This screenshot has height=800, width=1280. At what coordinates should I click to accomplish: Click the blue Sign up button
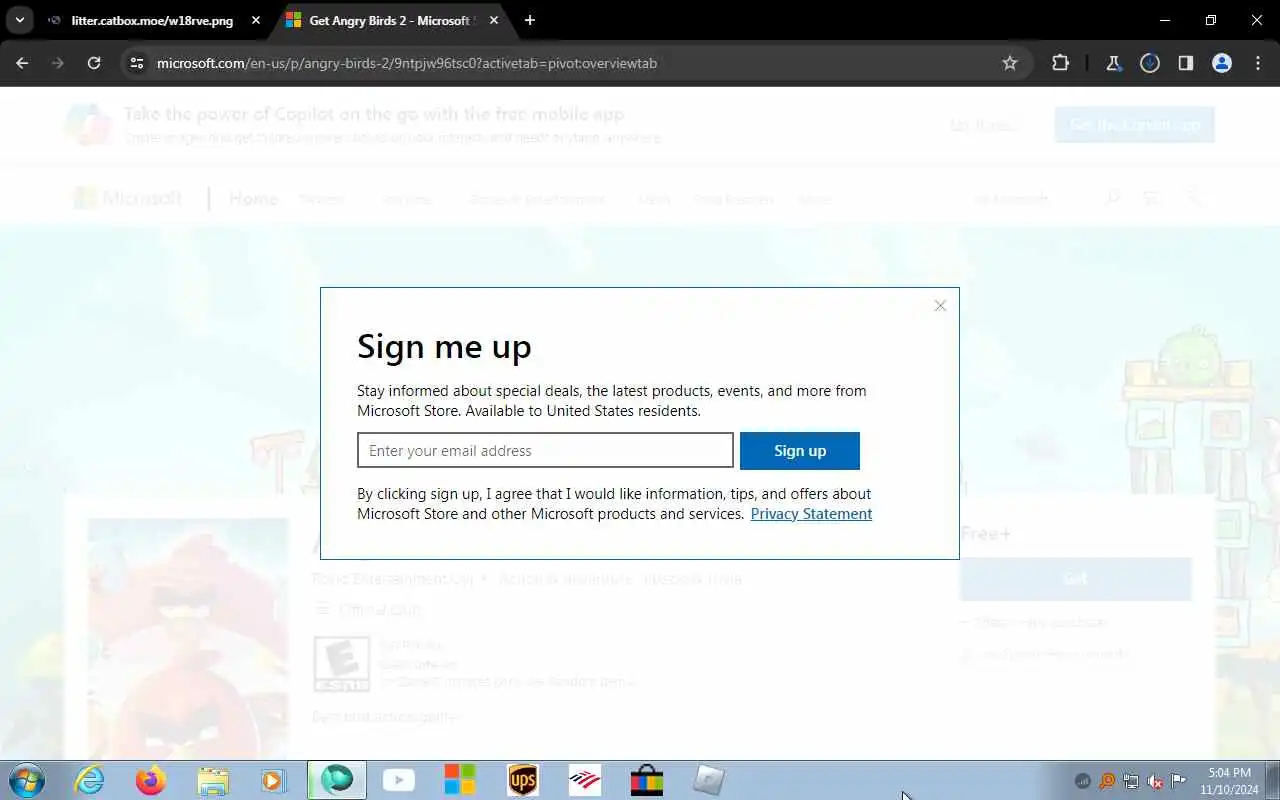(800, 450)
